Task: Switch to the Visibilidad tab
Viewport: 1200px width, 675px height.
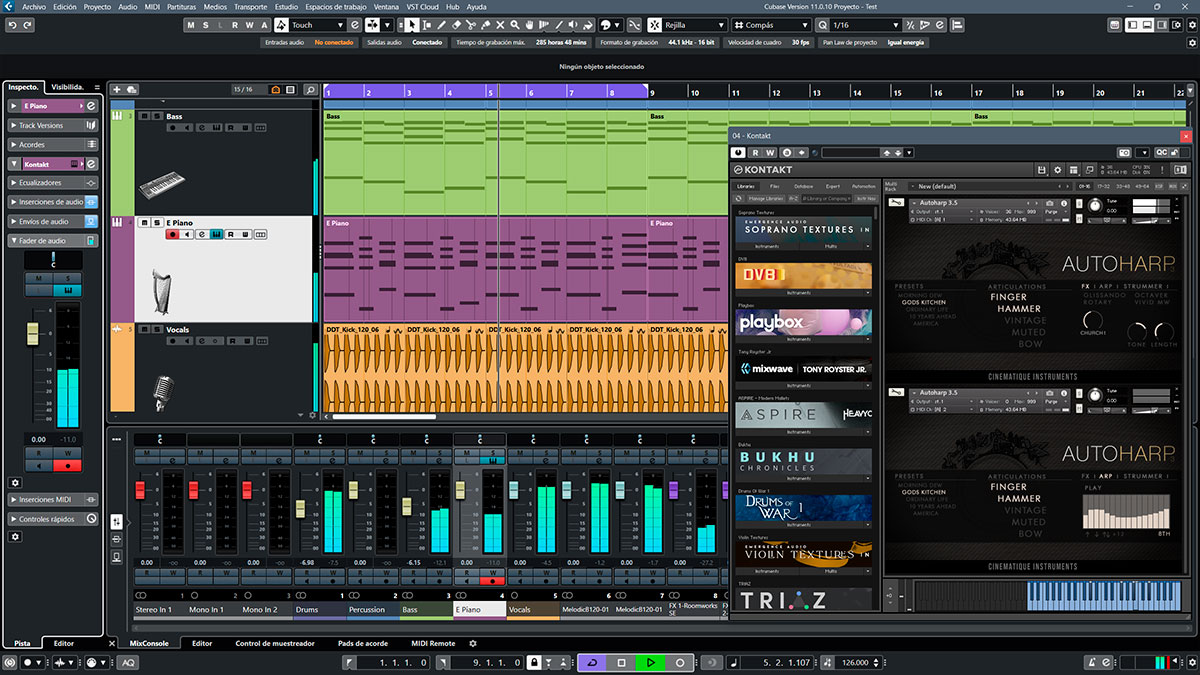Action: pyautogui.click(x=68, y=87)
